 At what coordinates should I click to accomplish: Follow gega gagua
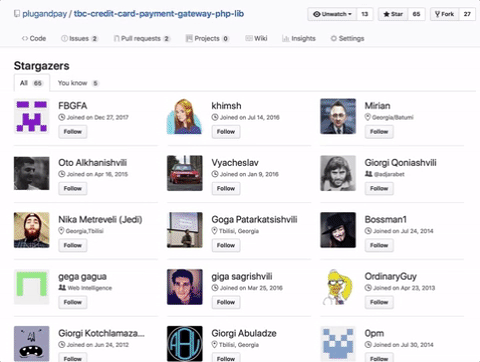pyautogui.click(x=73, y=302)
